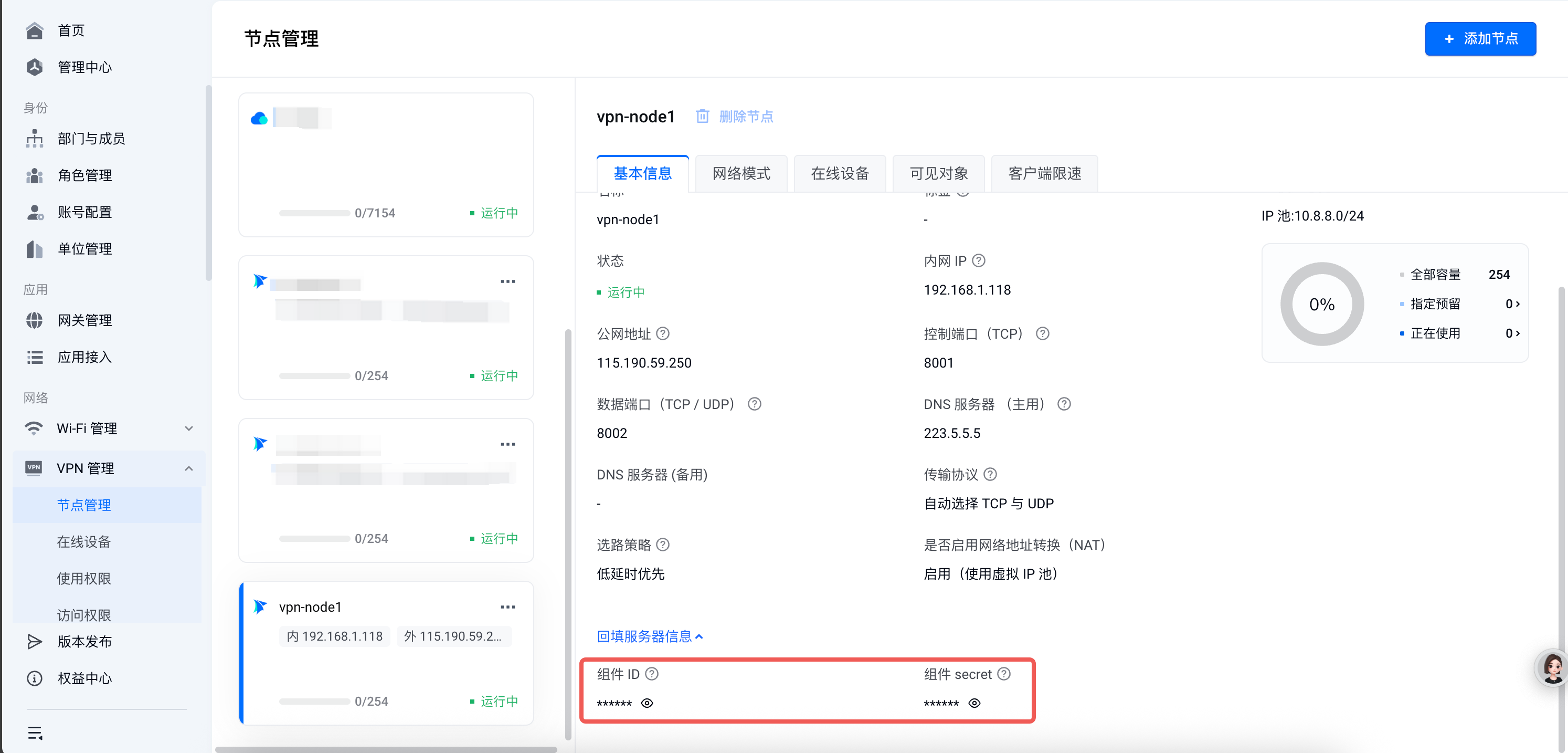Click help icon beside 传输协议
Image resolution: width=1568 pixels, height=753 pixels.
[x=990, y=475]
